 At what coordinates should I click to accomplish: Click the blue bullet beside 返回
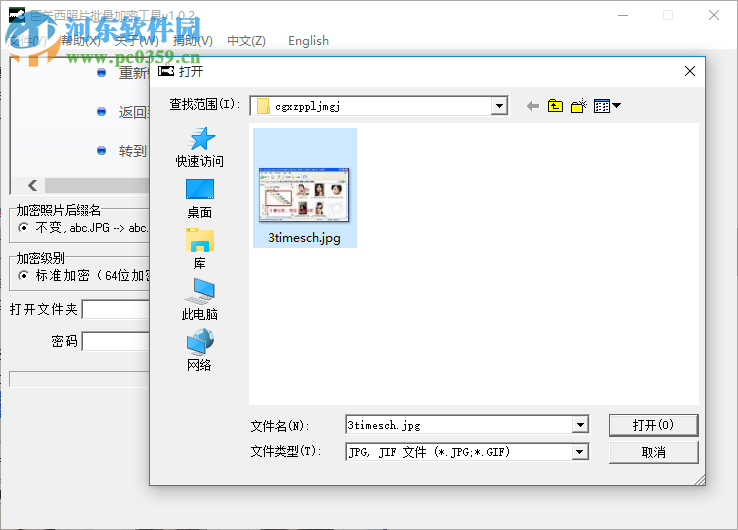(x=101, y=112)
